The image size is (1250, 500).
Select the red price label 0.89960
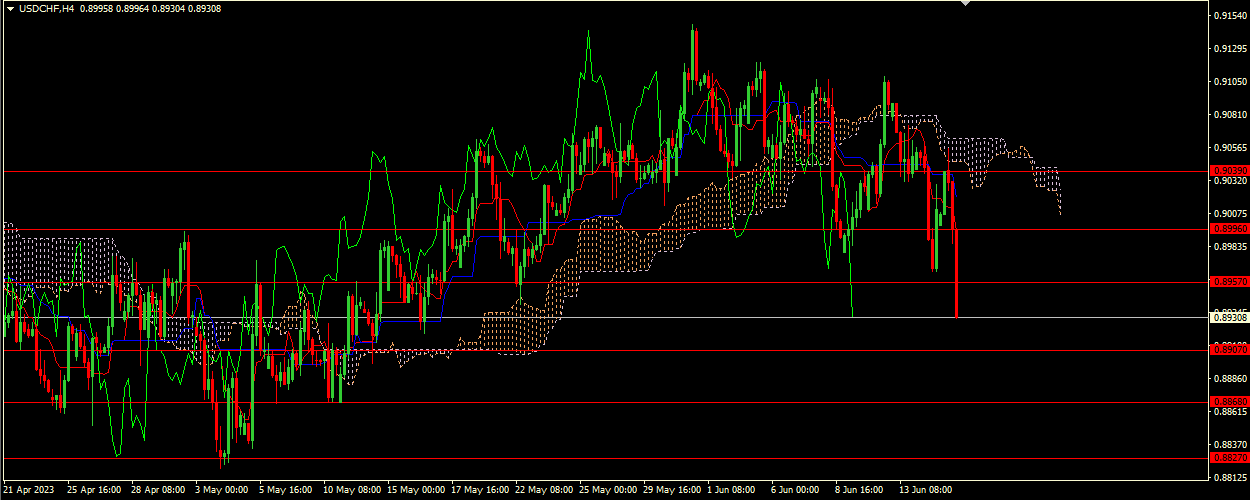(1228, 228)
